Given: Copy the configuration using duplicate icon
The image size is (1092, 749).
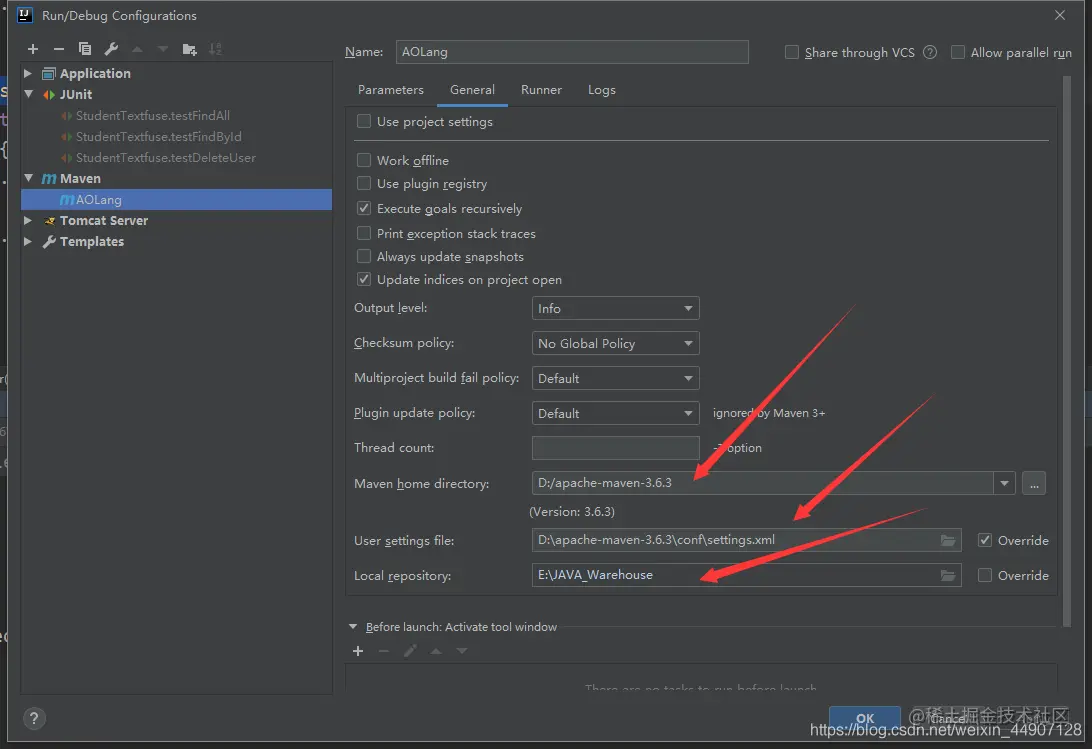Looking at the screenshot, I should tap(85, 49).
